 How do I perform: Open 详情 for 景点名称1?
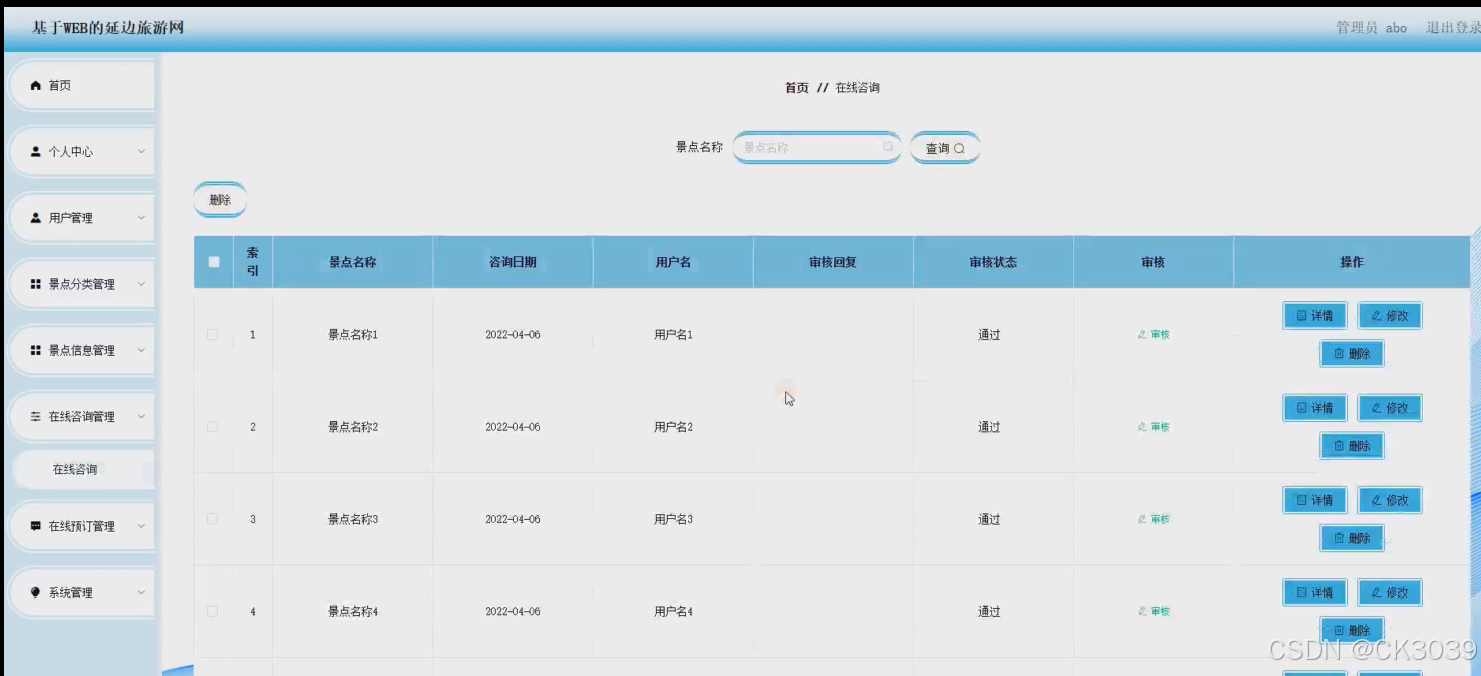click(x=1315, y=316)
